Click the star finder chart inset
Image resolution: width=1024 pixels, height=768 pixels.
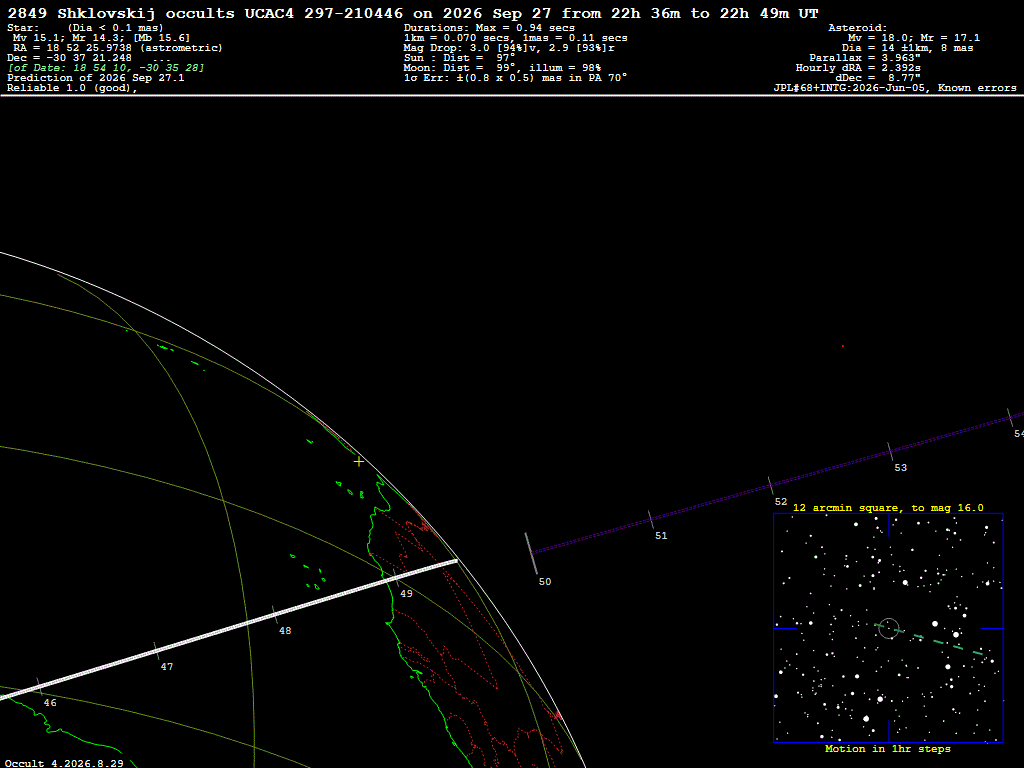pyautogui.click(x=888, y=628)
